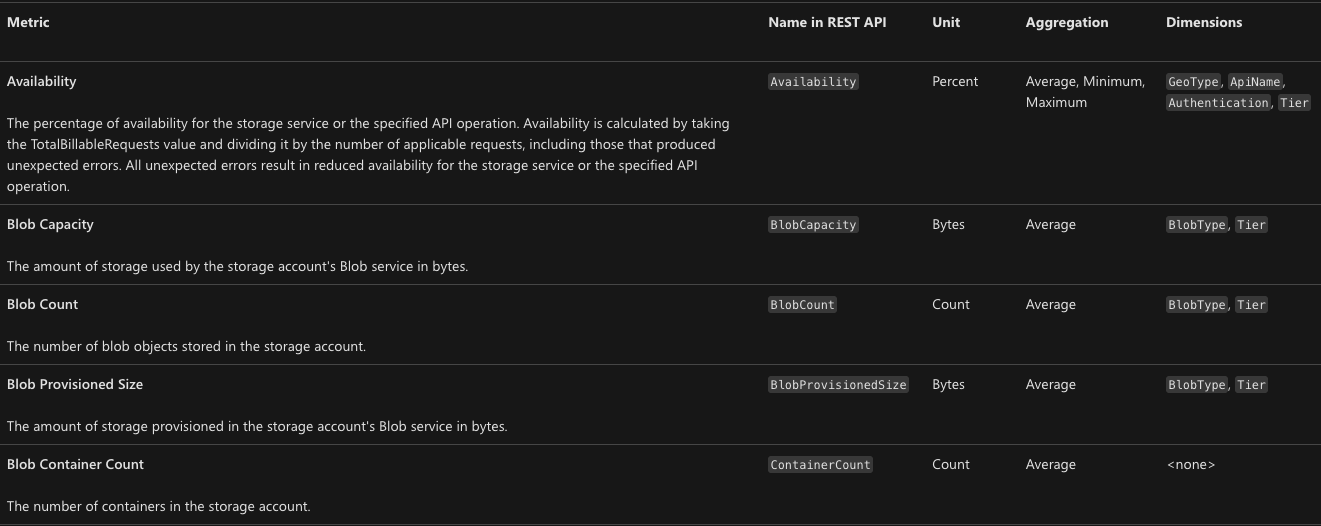Screen dimensions: 1321x526
Task: Click the "Aggregation" column header
Action: tap(1066, 22)
